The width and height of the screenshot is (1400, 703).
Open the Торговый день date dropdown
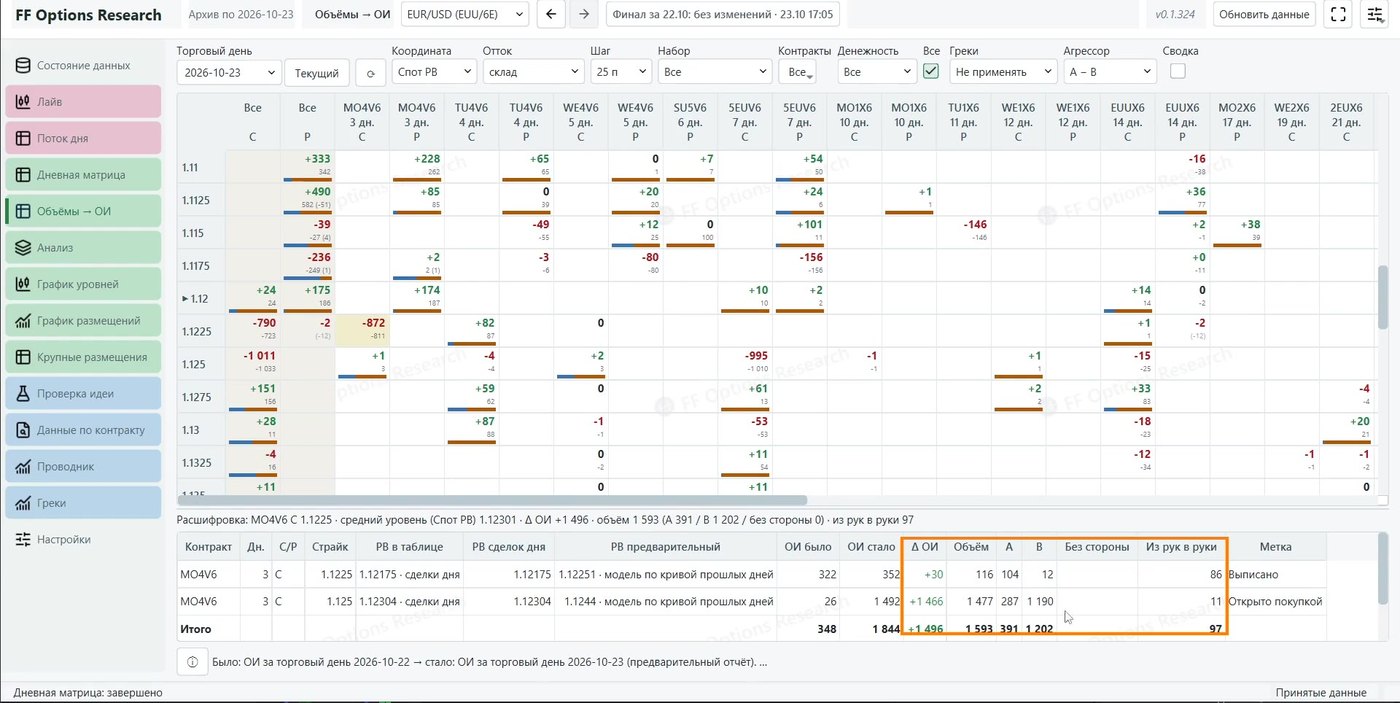pyautogui.click(x=229, y=72)
